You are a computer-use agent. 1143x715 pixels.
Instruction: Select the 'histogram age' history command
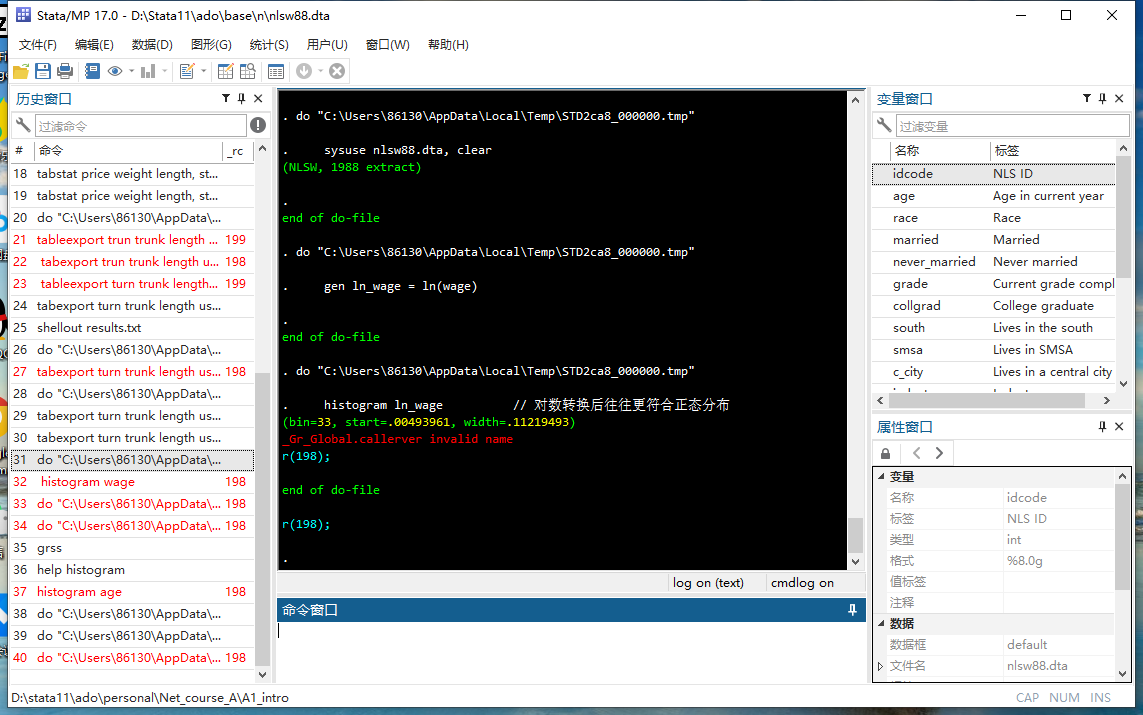pos(79,592)
